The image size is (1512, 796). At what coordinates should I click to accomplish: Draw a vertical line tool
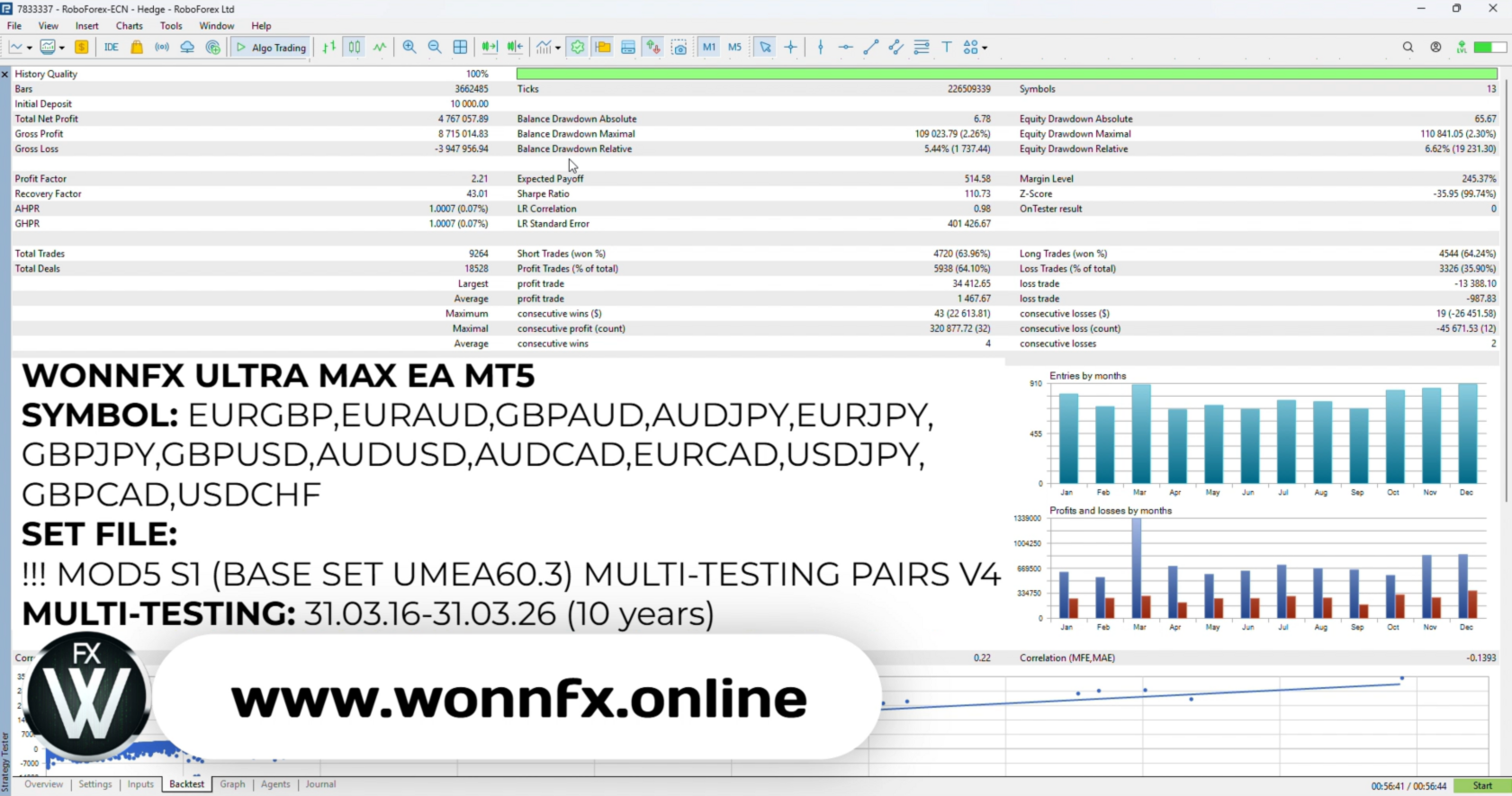pyautogui.click(x=820, y=48)
